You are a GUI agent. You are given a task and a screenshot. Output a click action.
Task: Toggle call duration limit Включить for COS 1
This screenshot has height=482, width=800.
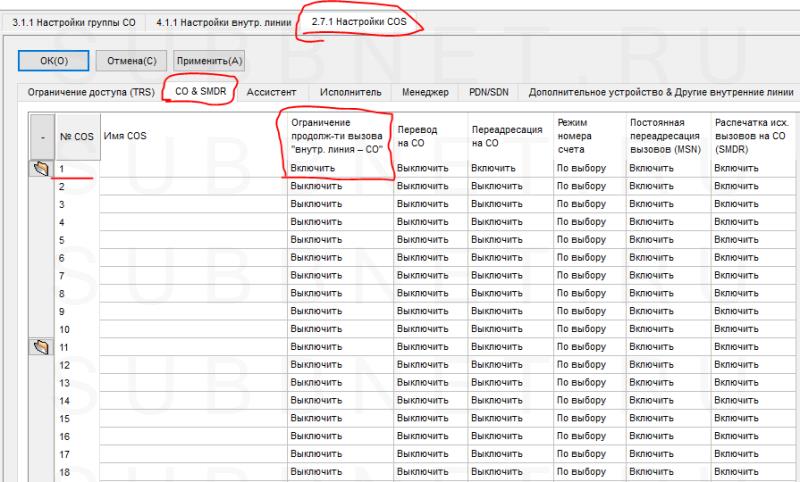pyautogui.click(x=338, y=169)
